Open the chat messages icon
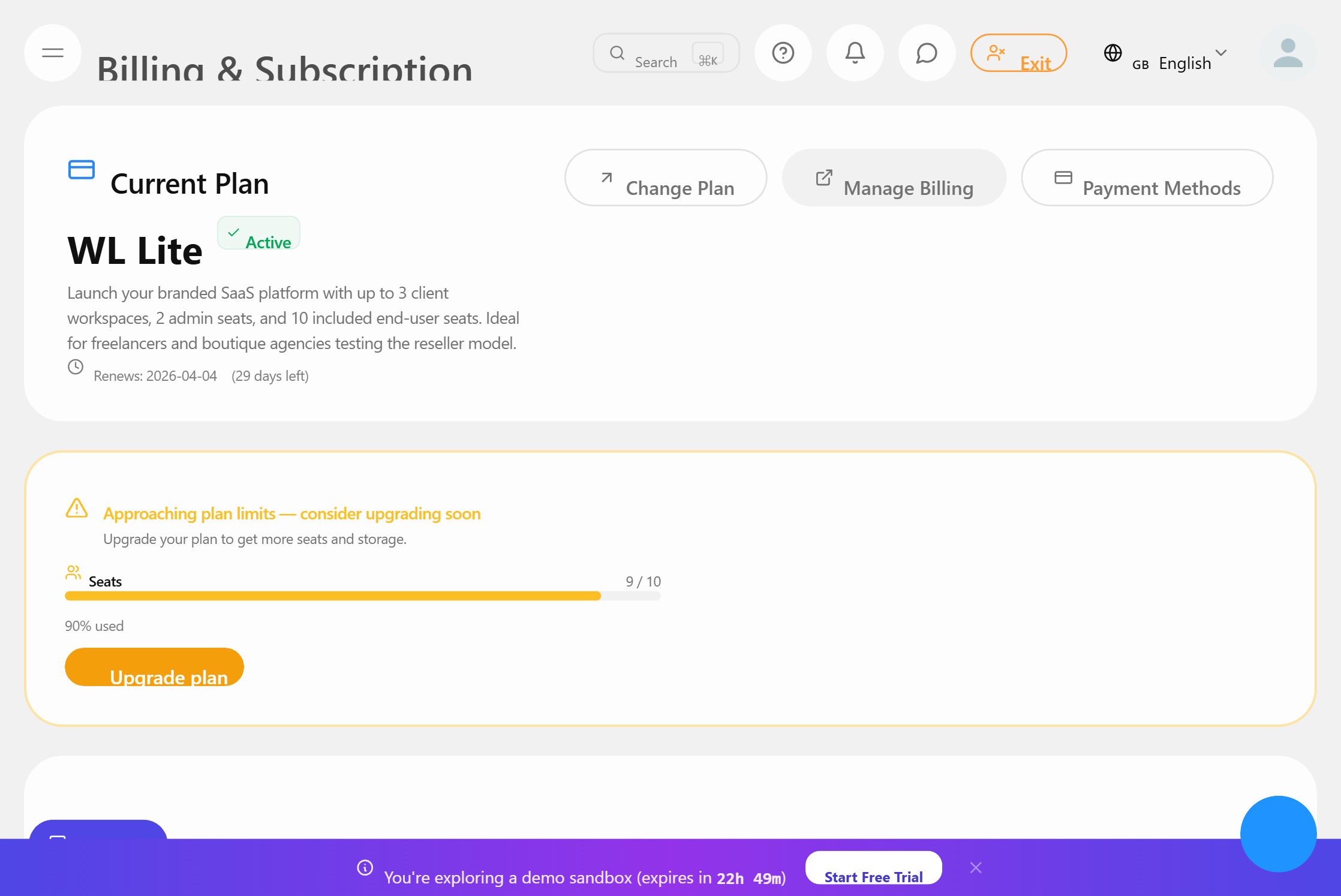 [x=927, y=53]
